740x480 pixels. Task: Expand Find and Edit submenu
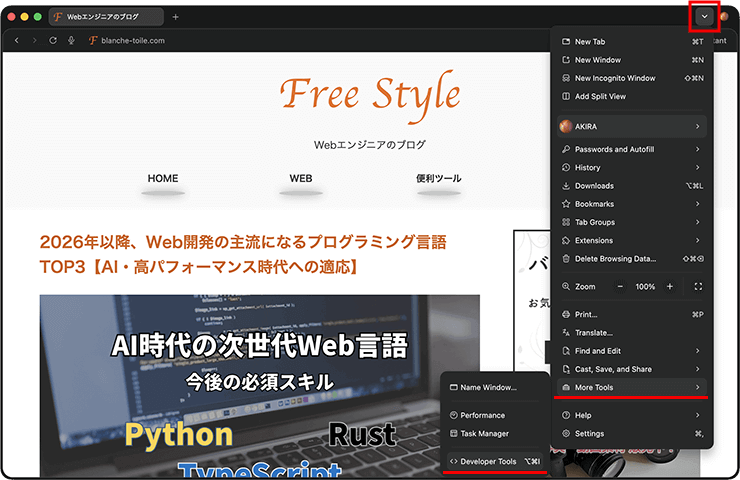coord(632,351)
